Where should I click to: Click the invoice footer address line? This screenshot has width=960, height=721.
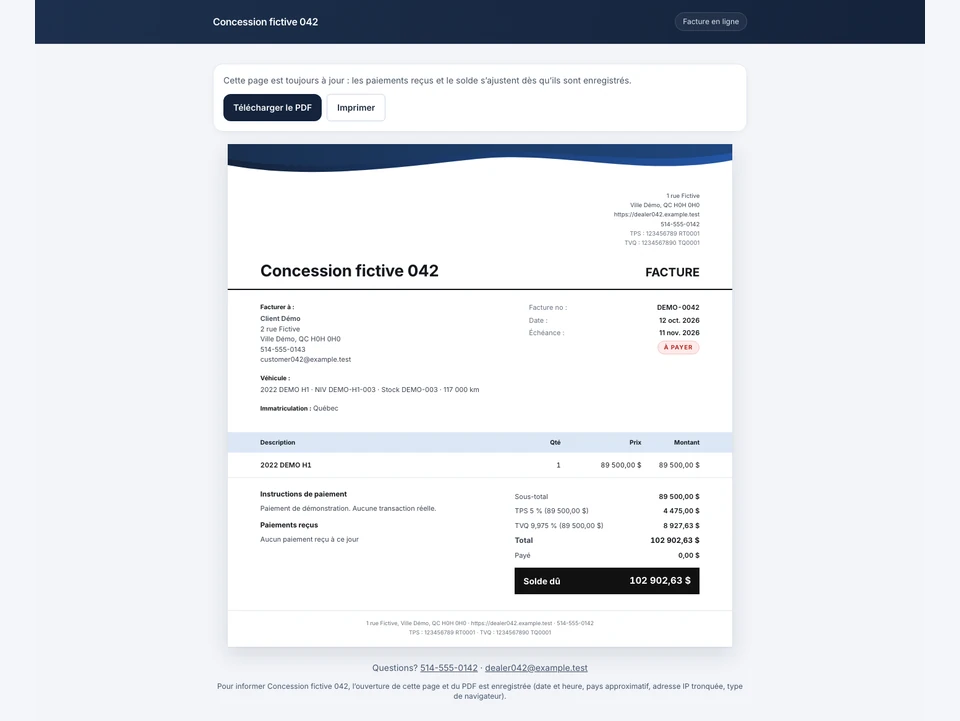pos(479,623)
